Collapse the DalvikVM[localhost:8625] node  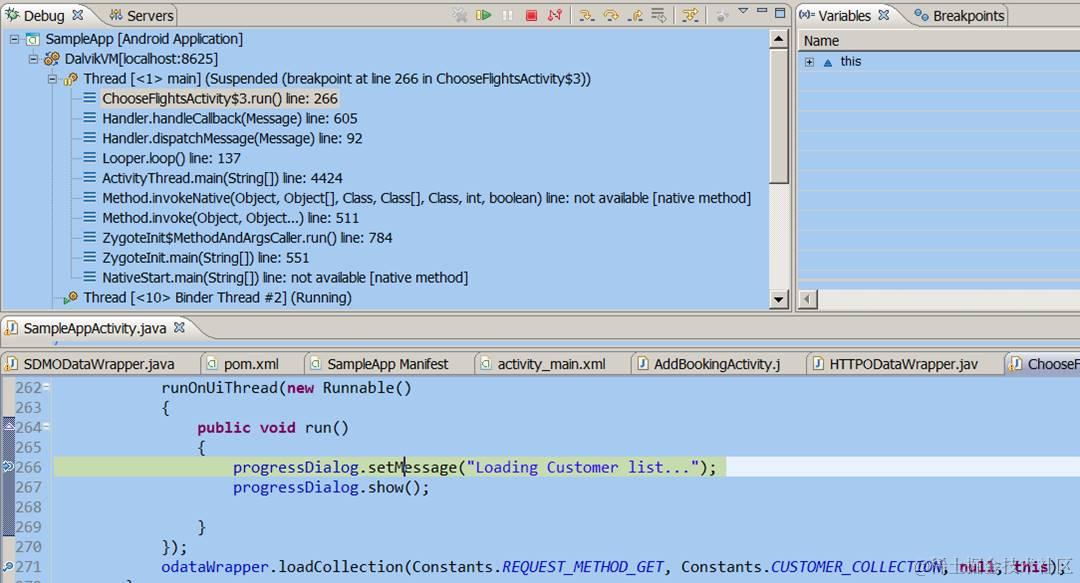(33, 59)
